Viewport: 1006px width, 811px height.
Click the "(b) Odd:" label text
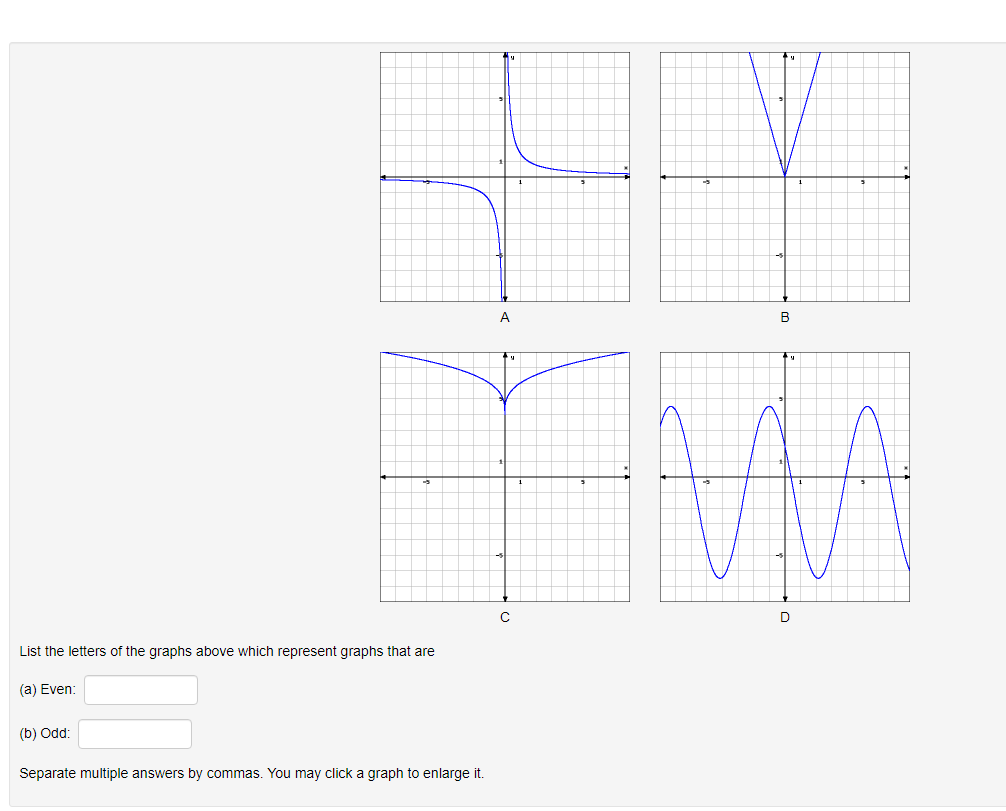tap(45, 733)
